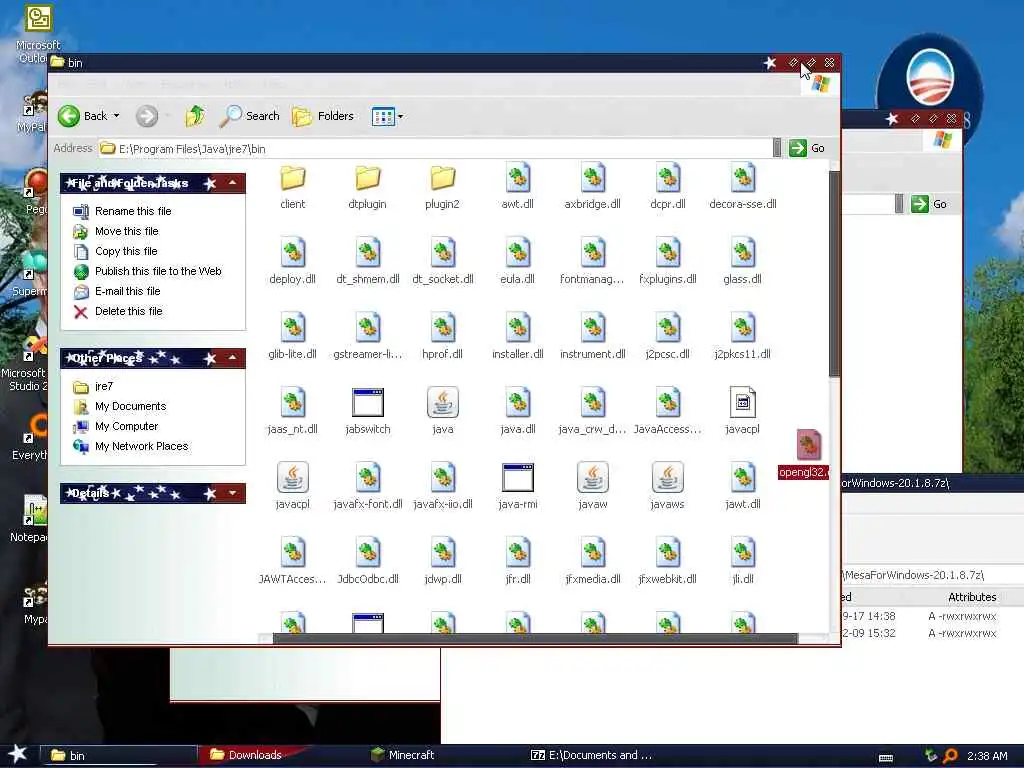Select JdbcOdbc.dll file
This screenshot has height=768, width=1024.
(x=368, y=562)
